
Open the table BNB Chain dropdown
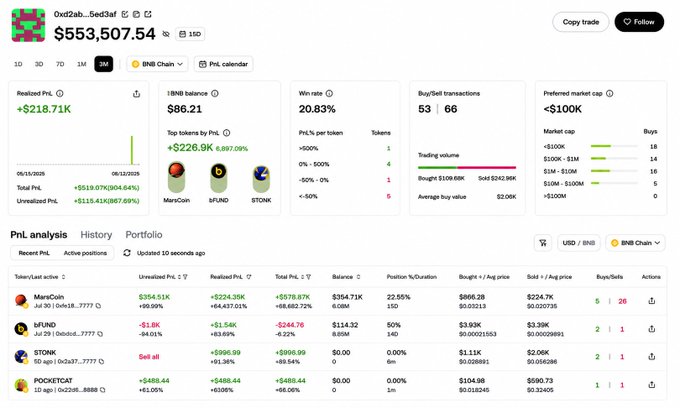pos(635,243)
